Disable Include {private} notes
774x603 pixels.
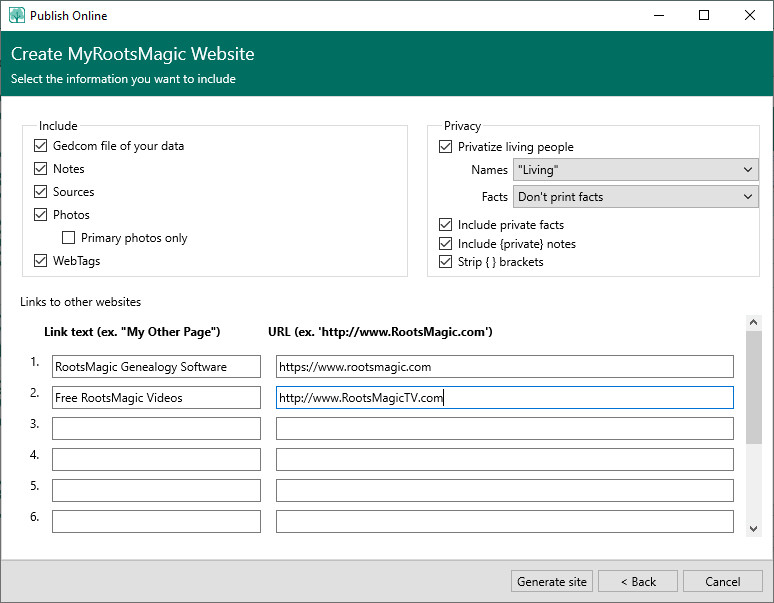(446, 244)
